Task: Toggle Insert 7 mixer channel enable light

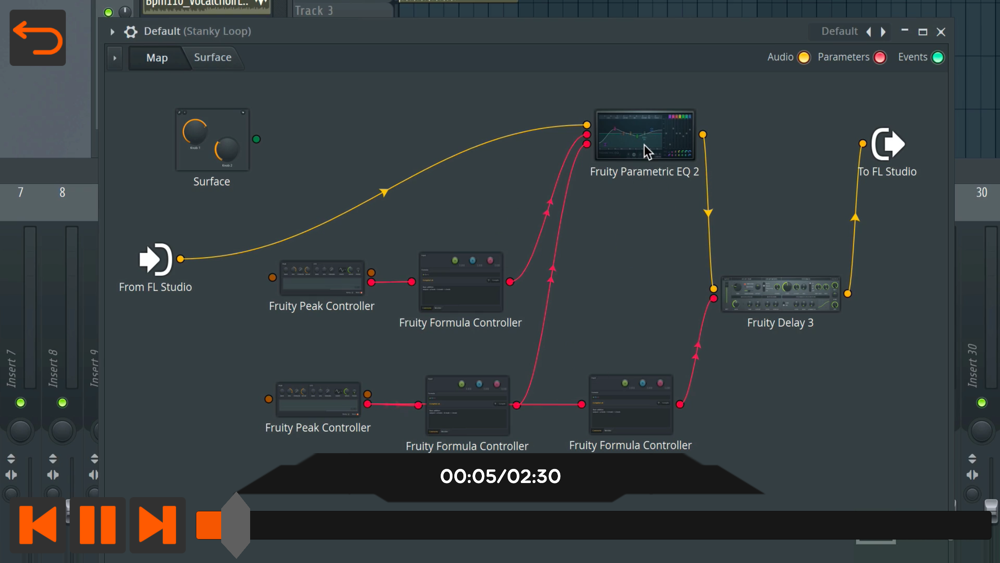Action: (x=20, y=402)
